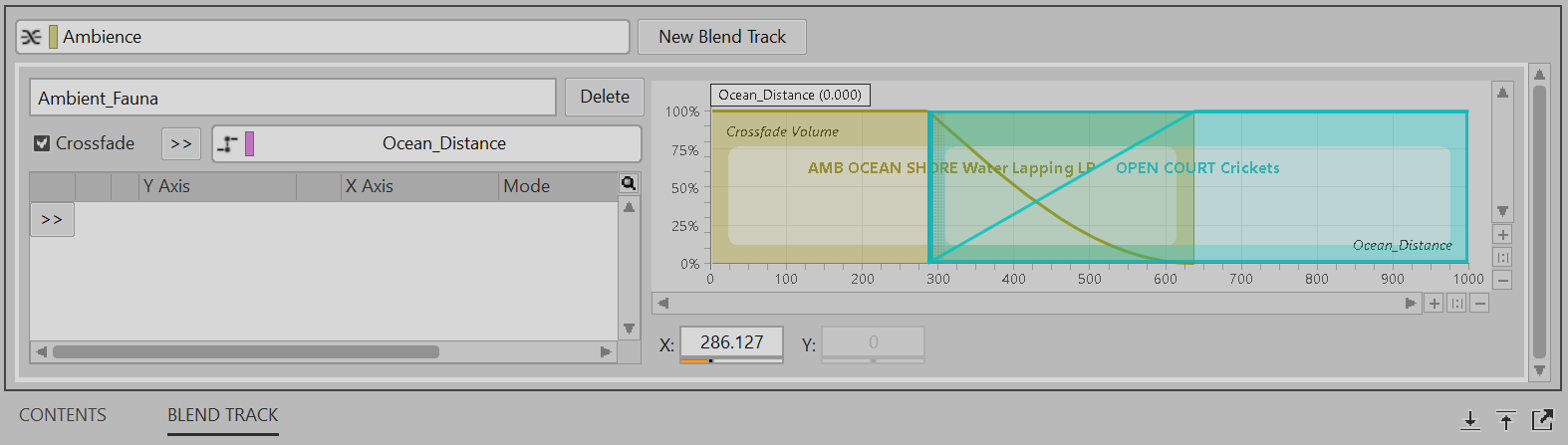Click the vertical zoom in plus icon
The height and width of the screenshot is (445, 1568).
coord(1502,235)
